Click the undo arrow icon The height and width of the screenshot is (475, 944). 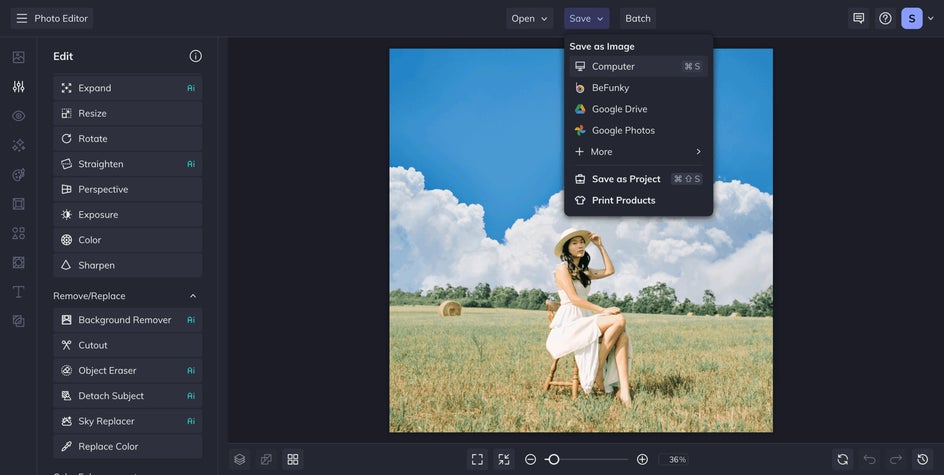[869, 459]
